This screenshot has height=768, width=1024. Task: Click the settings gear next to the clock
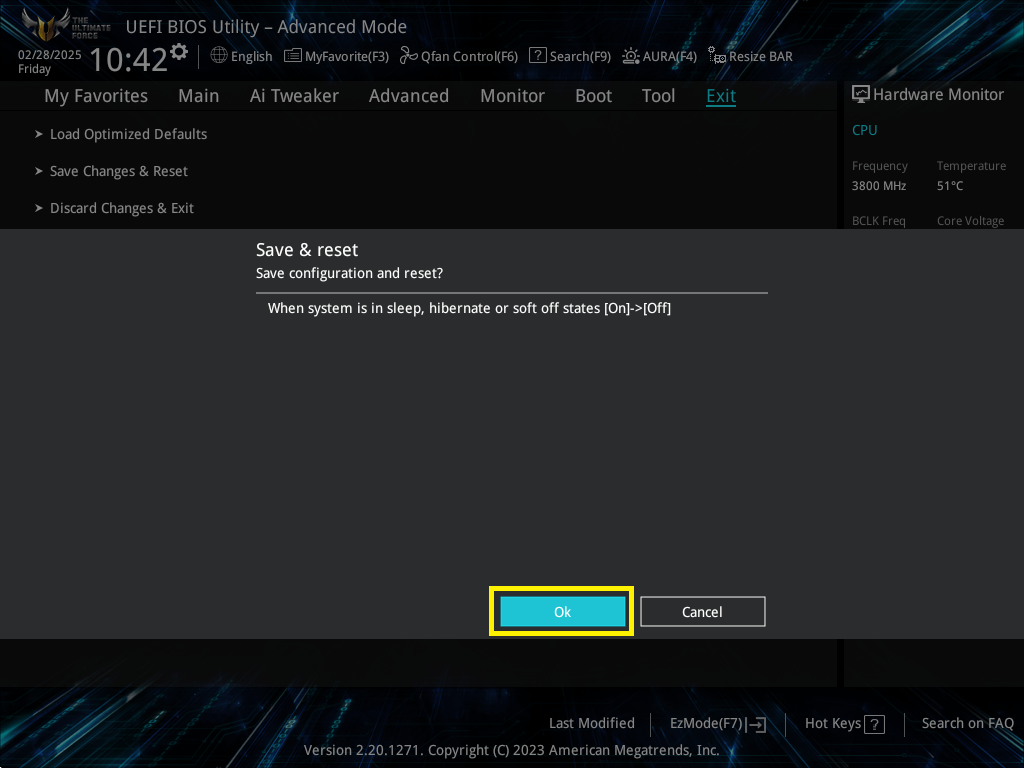pos(178,52)
